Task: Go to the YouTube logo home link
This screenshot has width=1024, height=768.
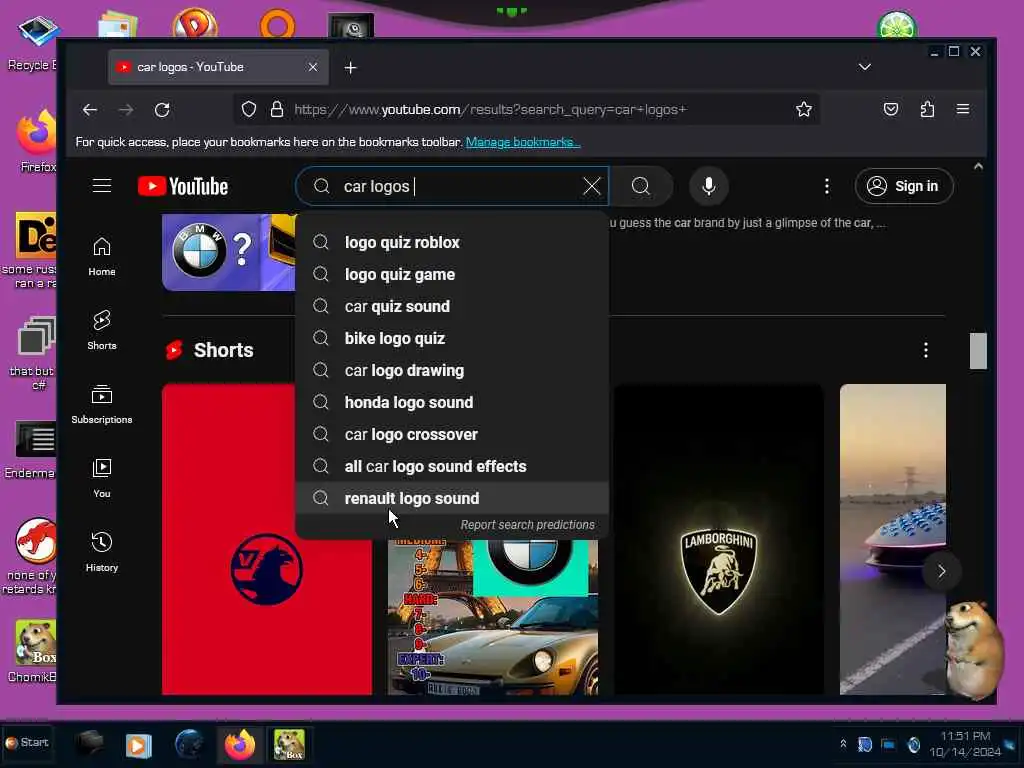Action: 183,187
